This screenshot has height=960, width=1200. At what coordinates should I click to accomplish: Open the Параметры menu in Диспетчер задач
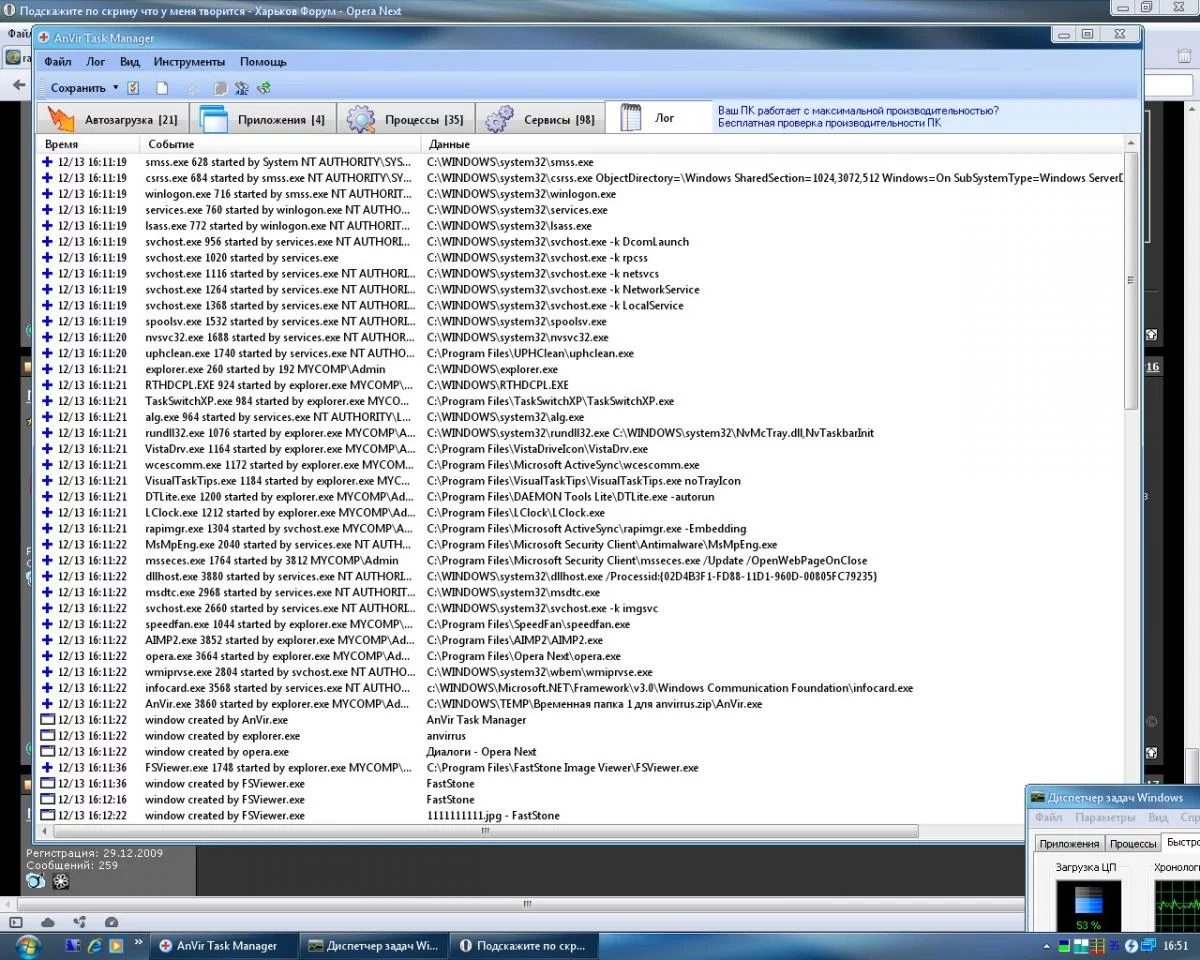pyautogui.click(x=1106, y=818)
